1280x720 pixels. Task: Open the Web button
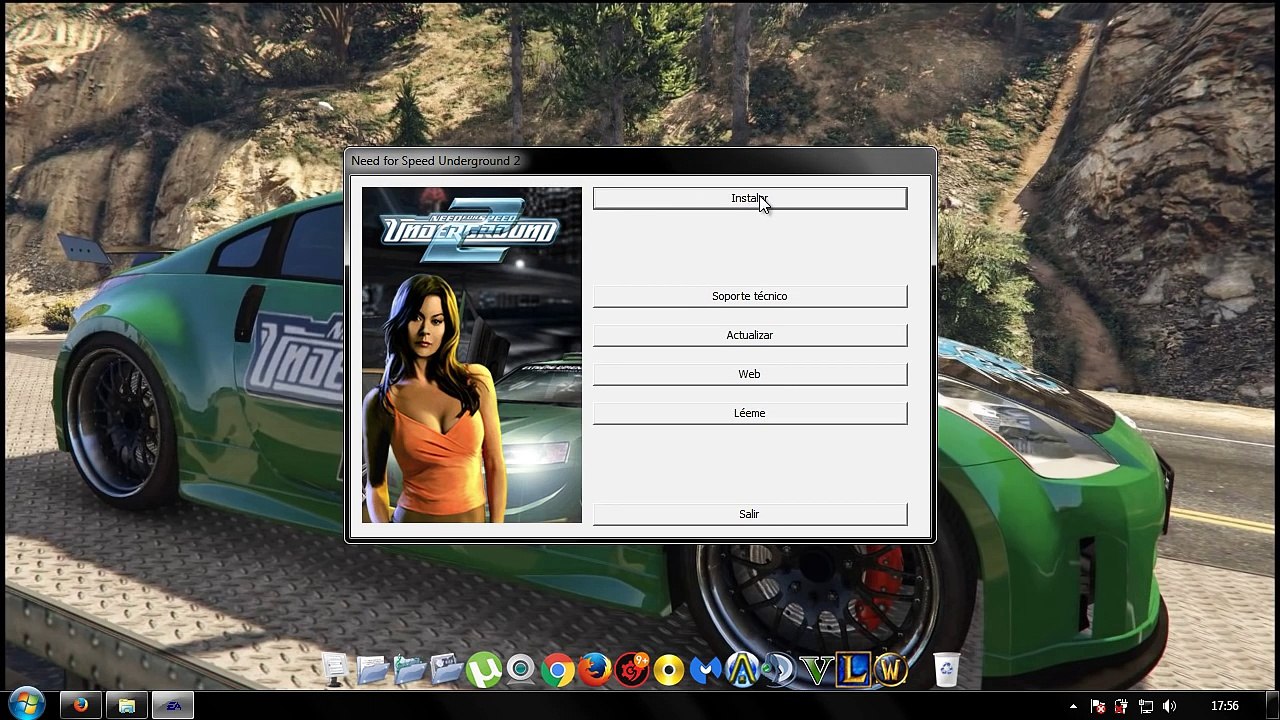point(749,374)
